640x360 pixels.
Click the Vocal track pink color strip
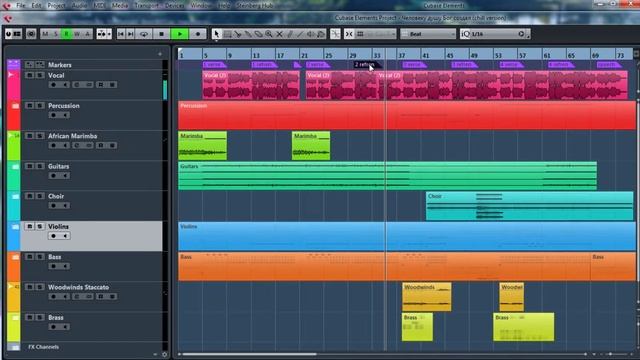tap(13, 84)
